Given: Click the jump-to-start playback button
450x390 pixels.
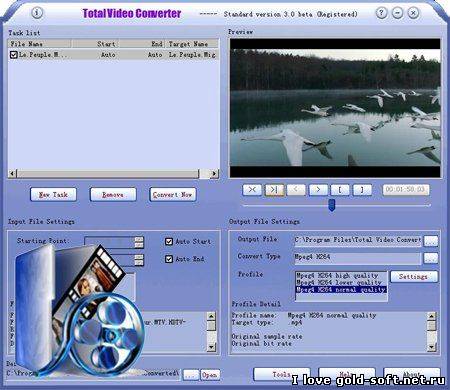Looking at the screenshot, I should (x=252, y=190).
